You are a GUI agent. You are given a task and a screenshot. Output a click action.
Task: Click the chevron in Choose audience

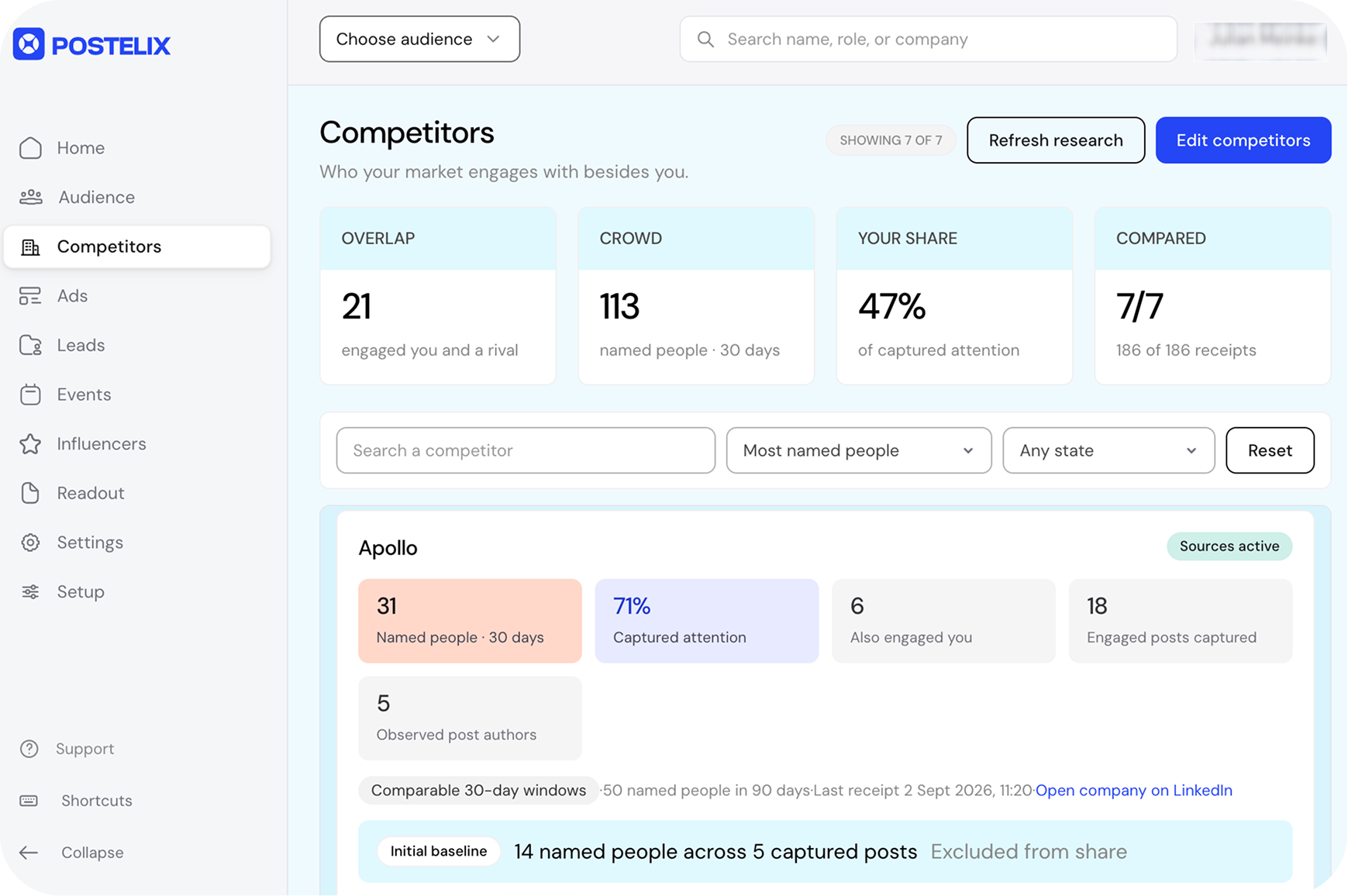[x=493, y=39]
